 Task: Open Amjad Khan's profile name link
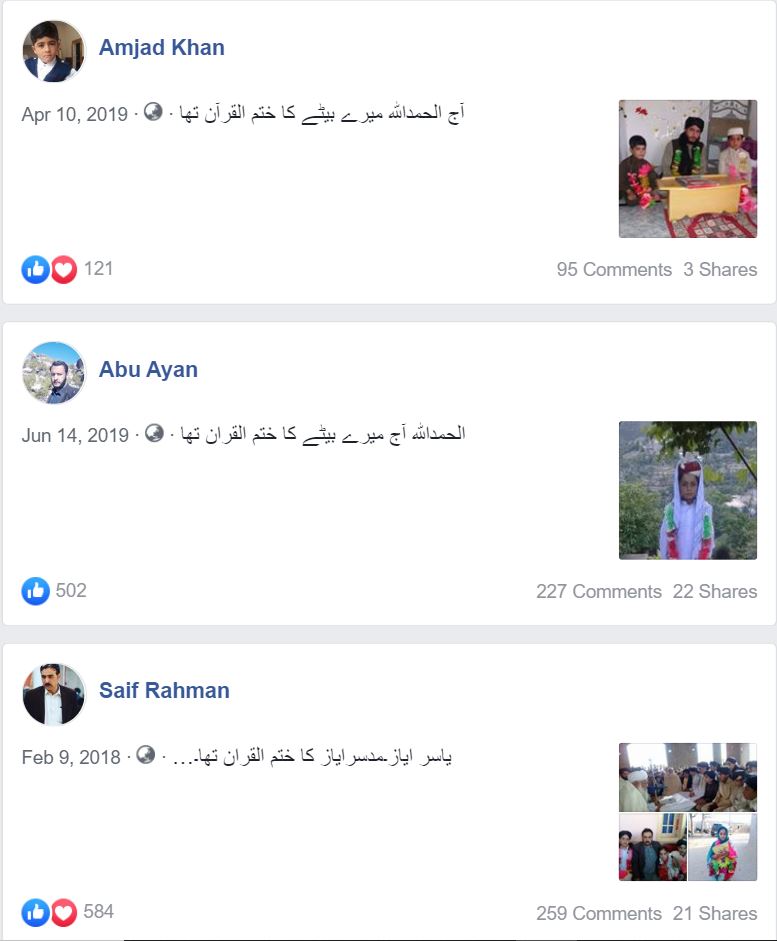click(162, 47)
